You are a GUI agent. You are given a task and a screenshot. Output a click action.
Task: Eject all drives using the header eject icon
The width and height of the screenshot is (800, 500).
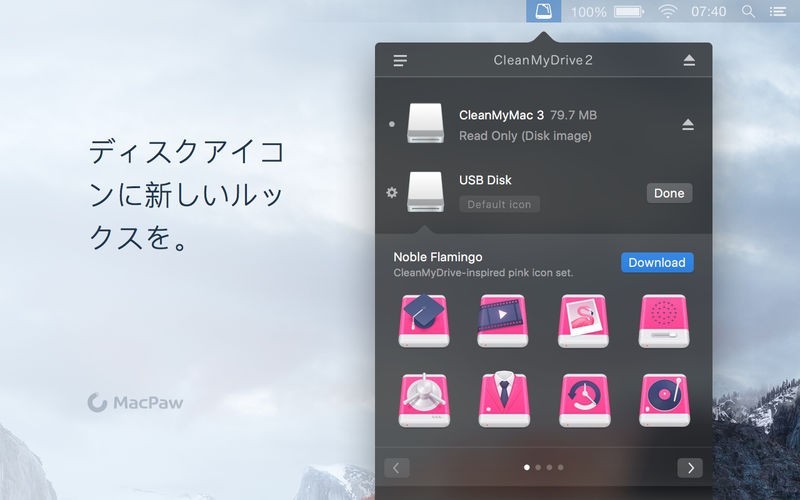click(689, 60)
